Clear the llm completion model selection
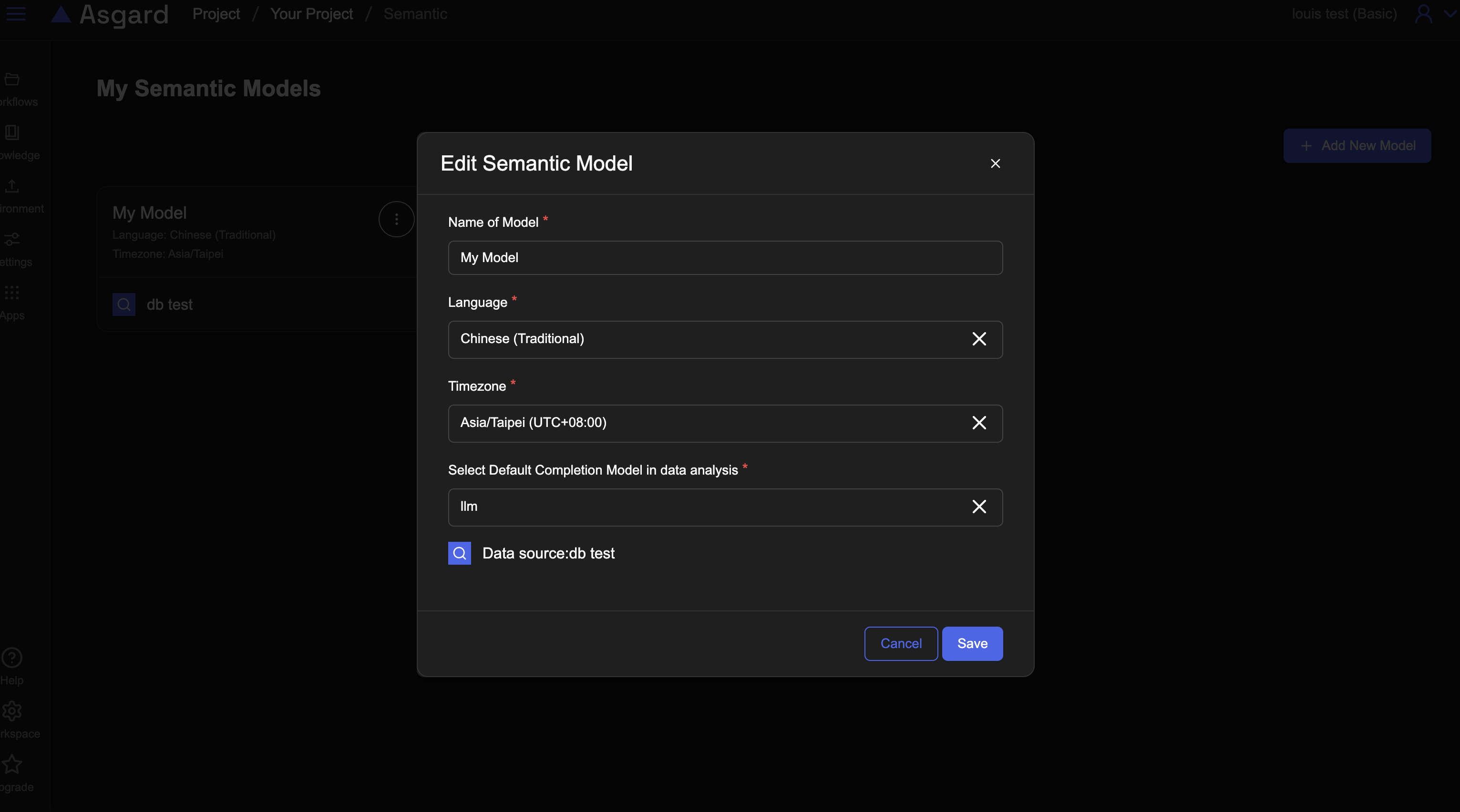The image size is (1460, 812). coord(979,506)
